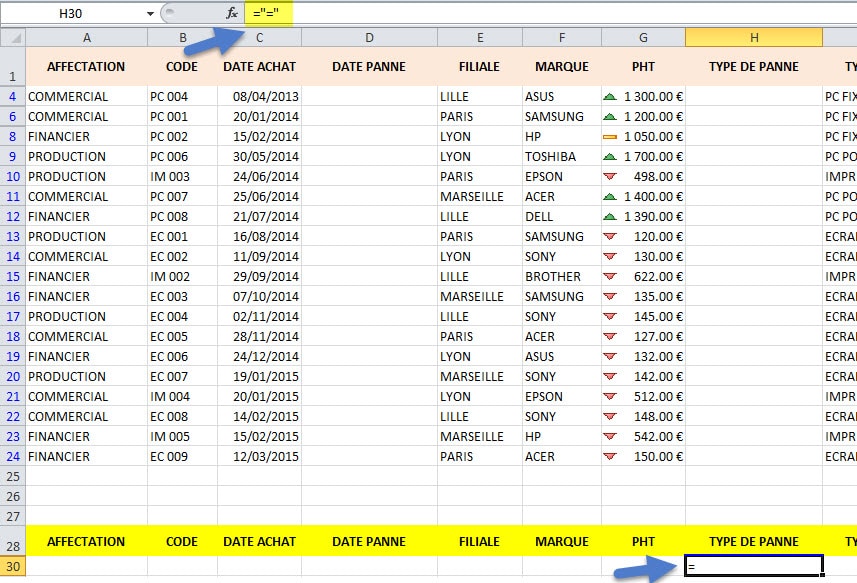Select row 15 header
857x583 pixels.
click(12, 277)
